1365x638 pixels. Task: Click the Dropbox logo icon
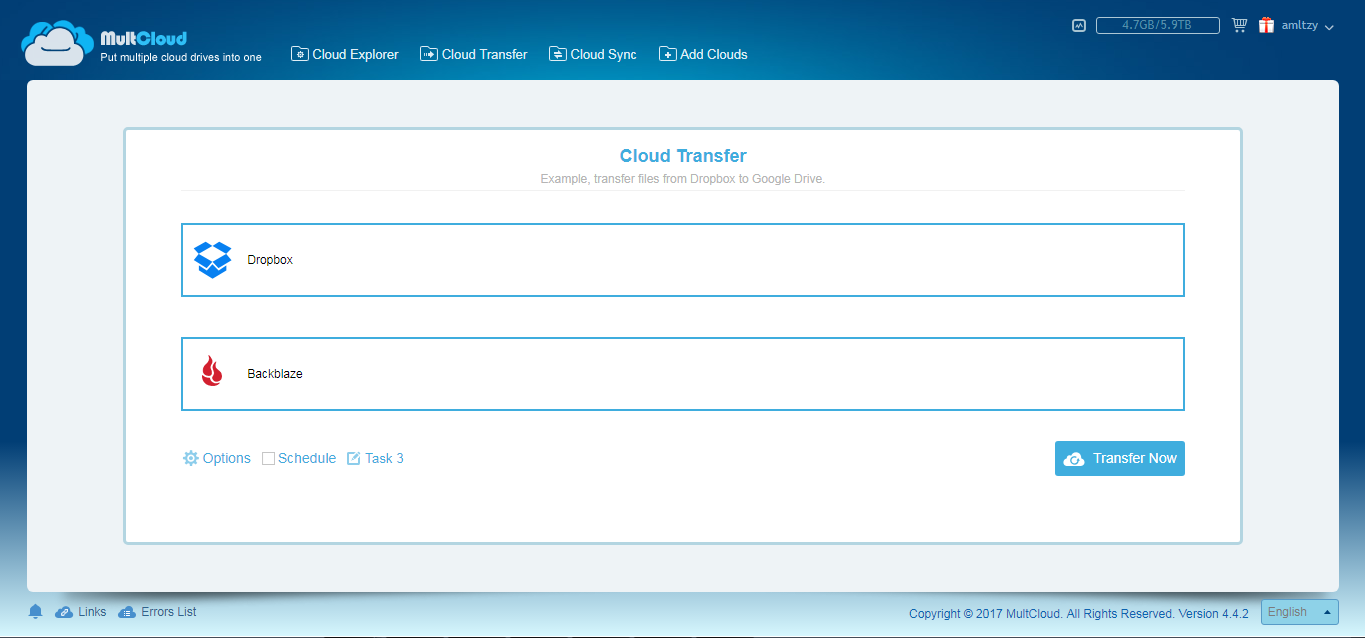212,260
